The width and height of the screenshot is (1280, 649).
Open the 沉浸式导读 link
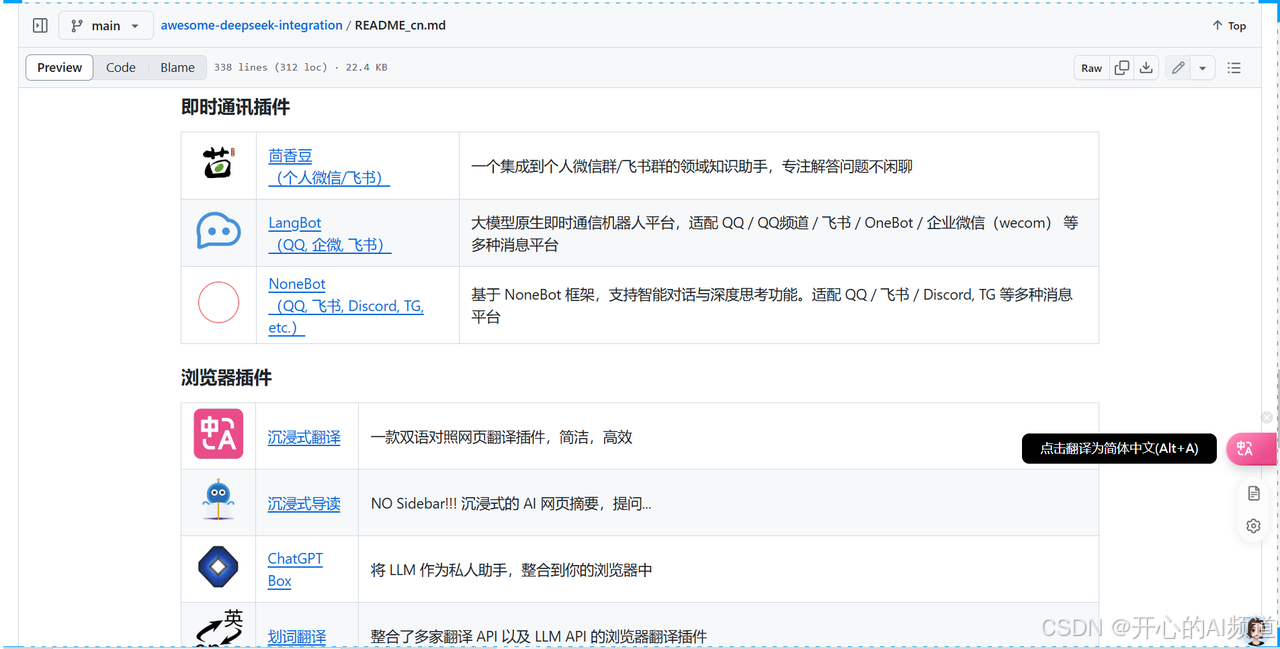tap(304, 504)
